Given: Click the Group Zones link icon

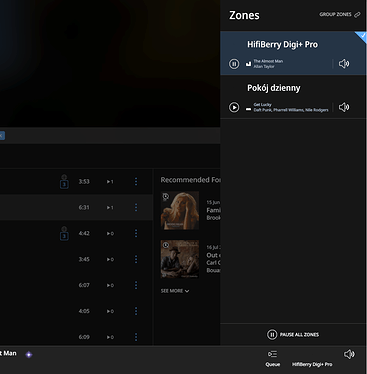Looking at the screenshot, I should coord(357,15).
